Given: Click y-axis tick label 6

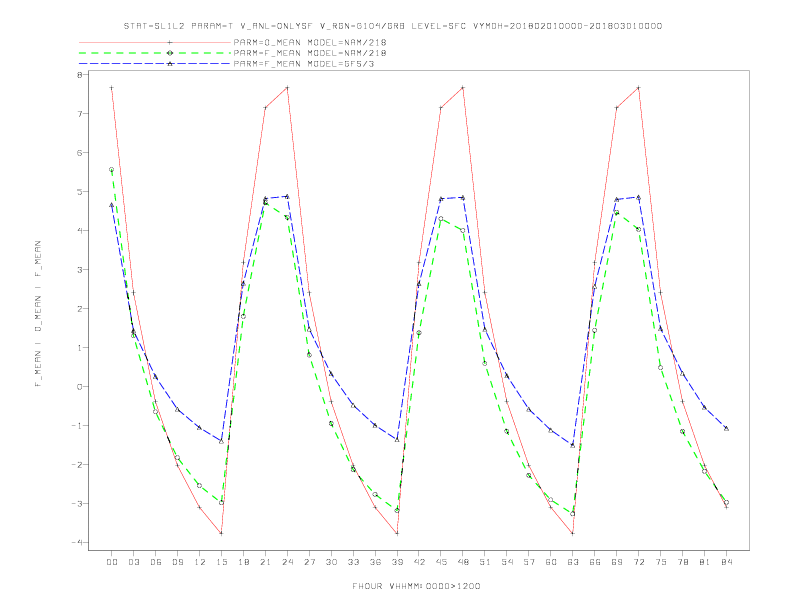Looking at the screenshot, I should (x=79, y=152).
